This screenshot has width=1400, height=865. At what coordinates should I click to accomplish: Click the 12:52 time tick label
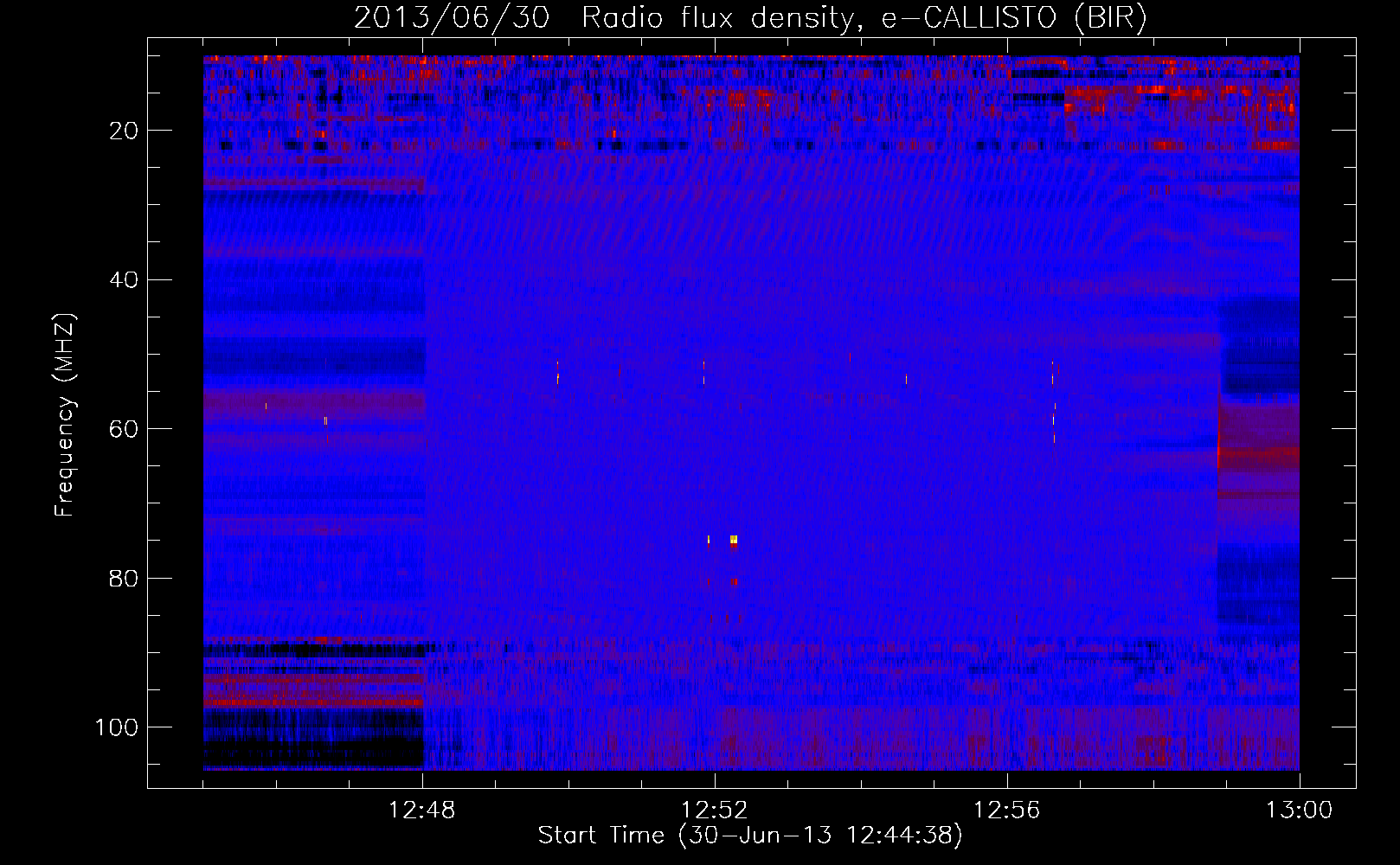click(x=715, y=811)
